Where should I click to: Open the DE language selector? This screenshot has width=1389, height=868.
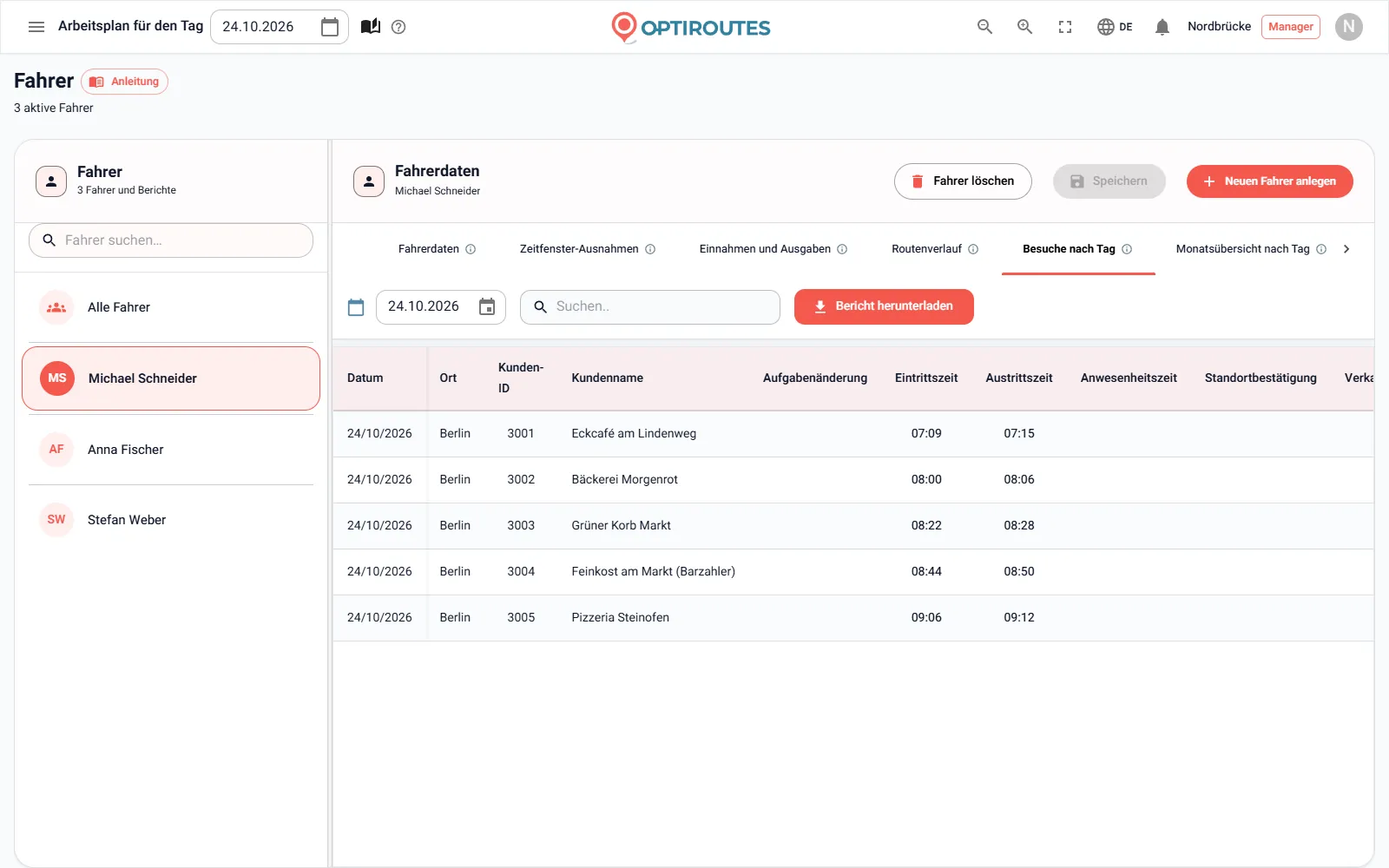click(x=1115, y=27)
